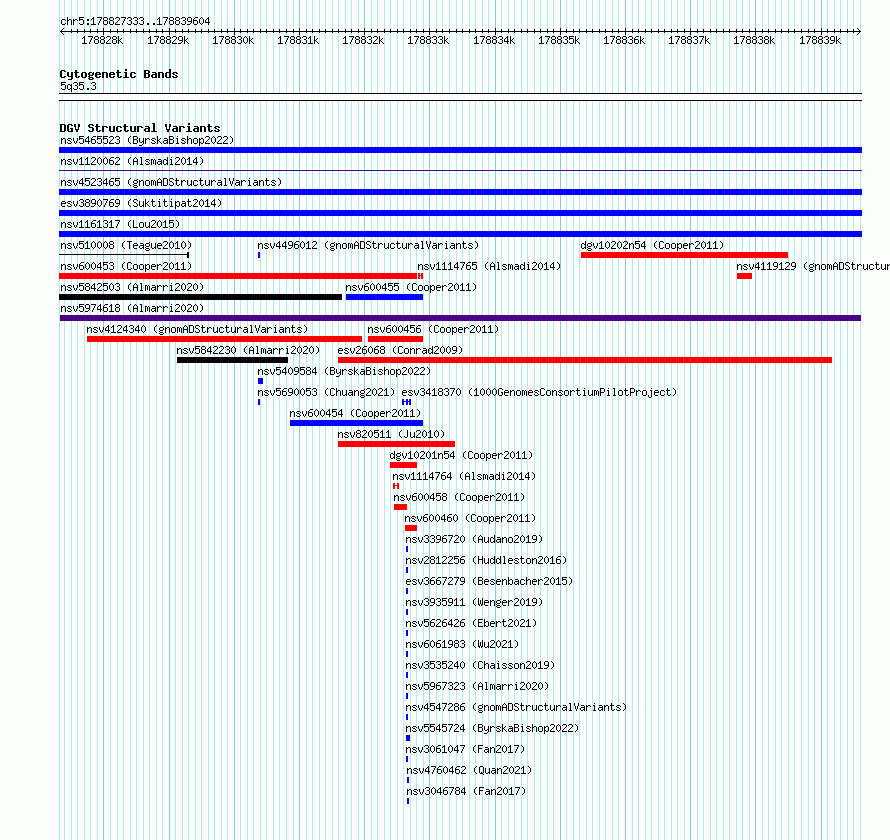Select nsv5409584 (ByrskaBishop2022) label

click(x=344, y=371)
